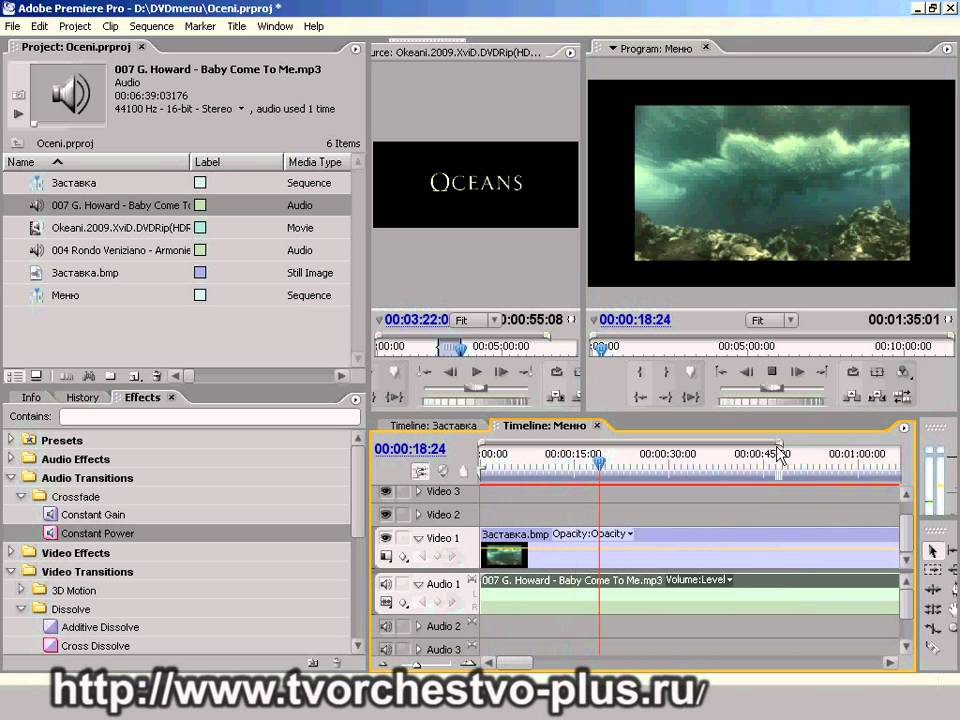The height and width of the screenshot is (720, 960).
Task: Switch to the Info tab
Action: 31,397
